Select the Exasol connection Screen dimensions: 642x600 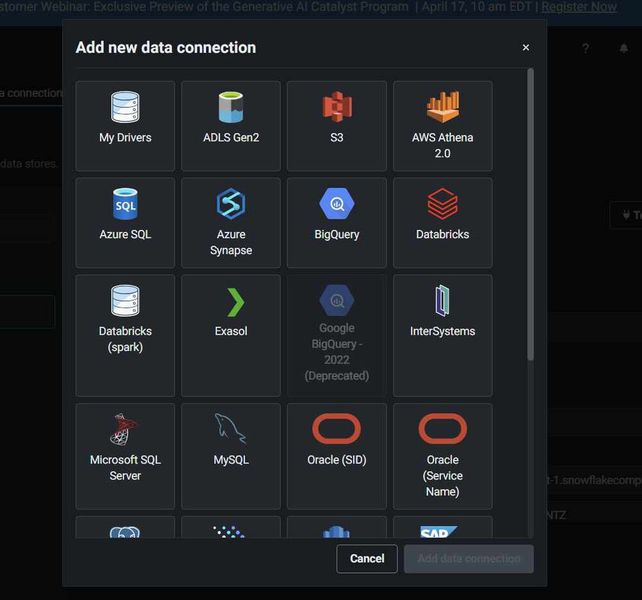tap(231, 335)
